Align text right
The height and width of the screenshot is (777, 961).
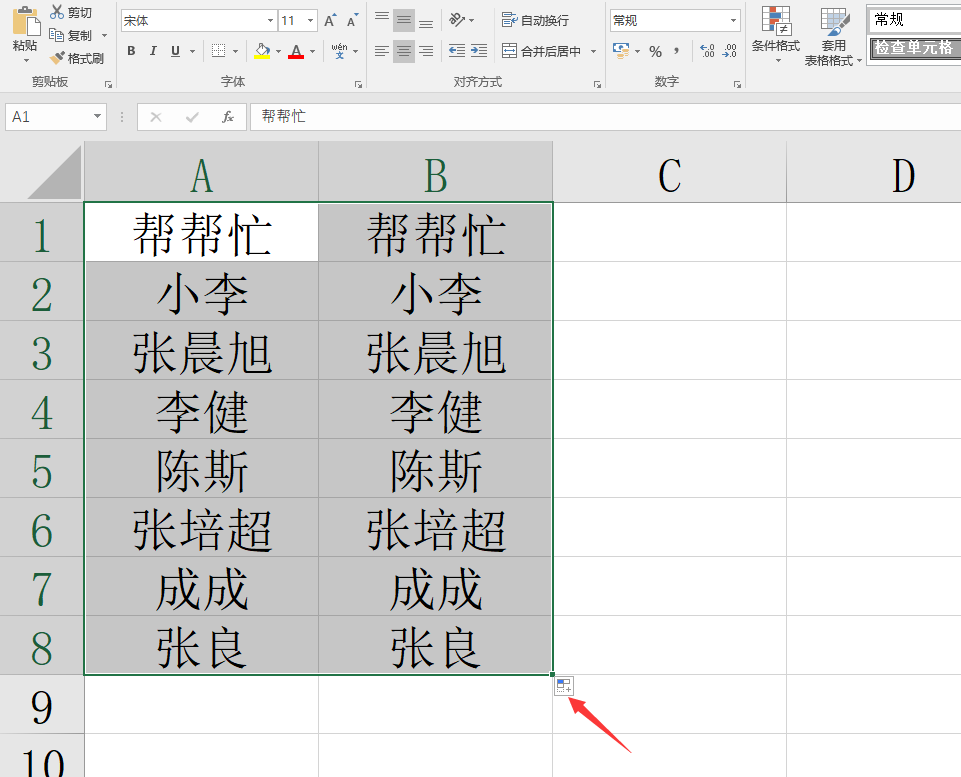tap(426, 51)
